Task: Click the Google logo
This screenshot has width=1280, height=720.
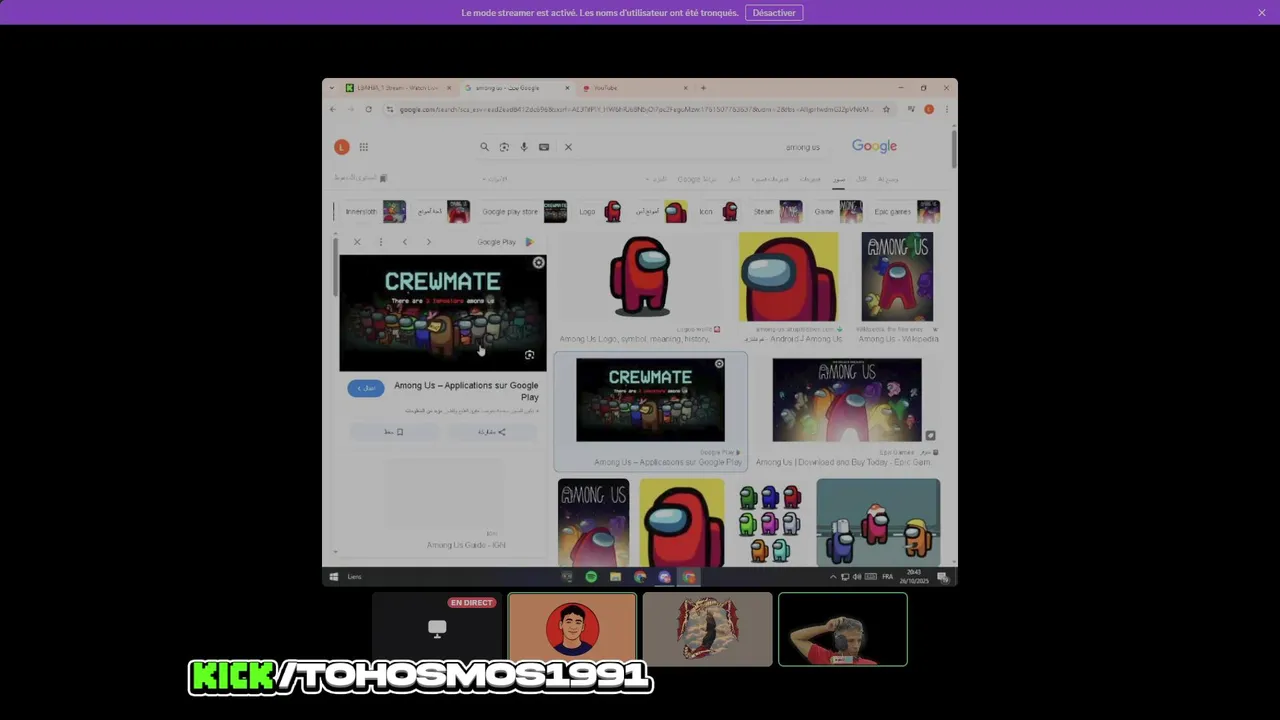Action: [x=874, y=146]
